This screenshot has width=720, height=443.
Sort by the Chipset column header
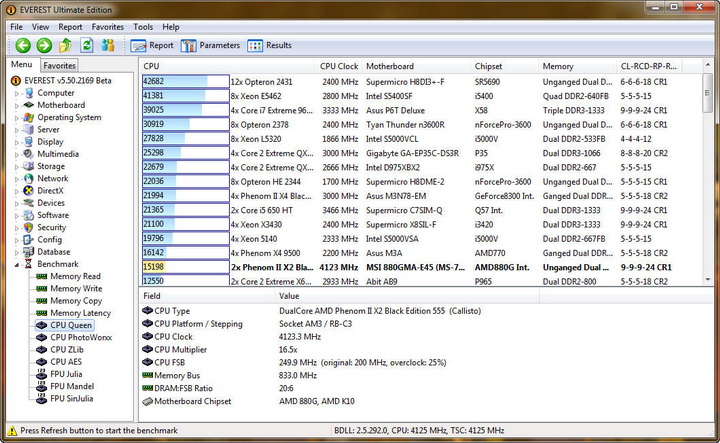(504, 66)
